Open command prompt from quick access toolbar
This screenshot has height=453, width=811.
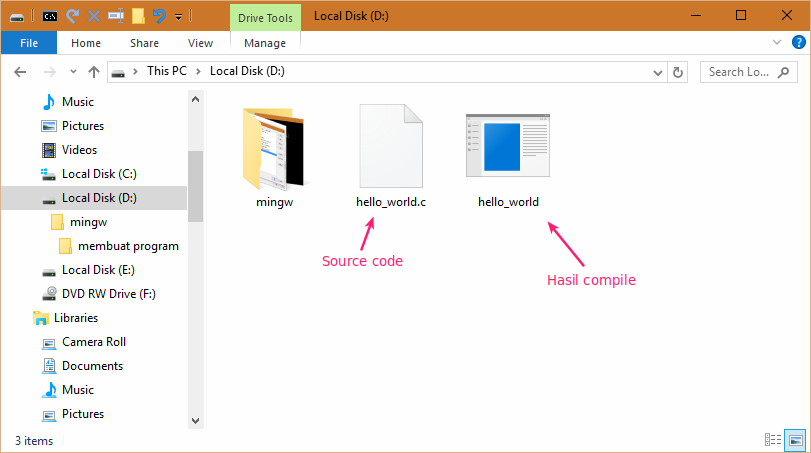(50, 17)
